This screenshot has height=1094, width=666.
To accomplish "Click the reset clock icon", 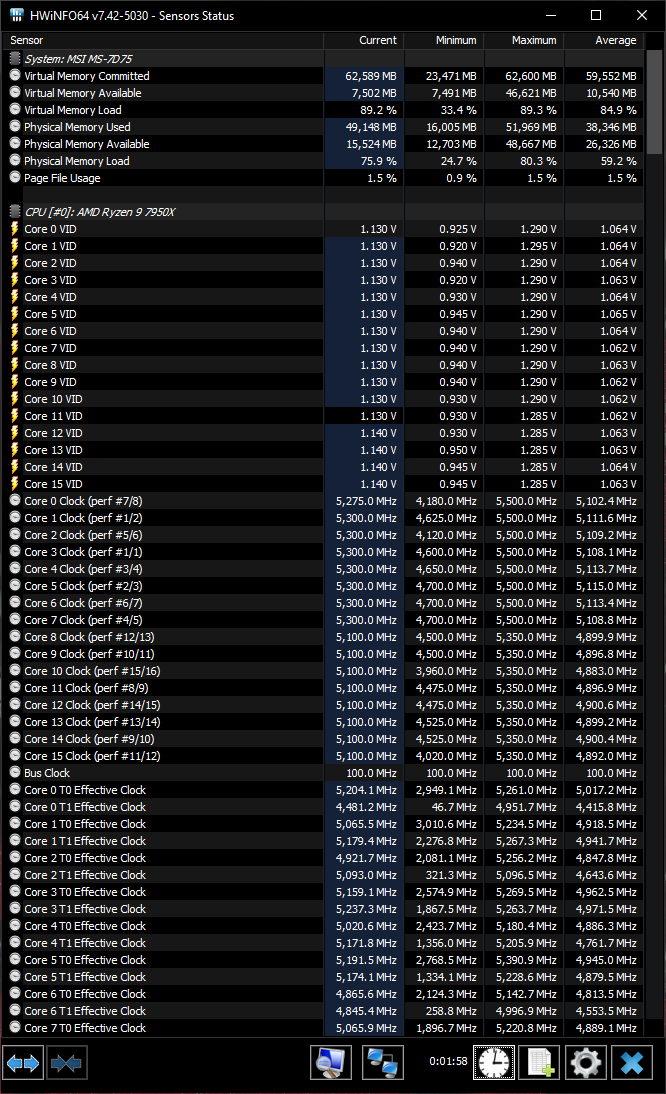I will pos(494,1063).
